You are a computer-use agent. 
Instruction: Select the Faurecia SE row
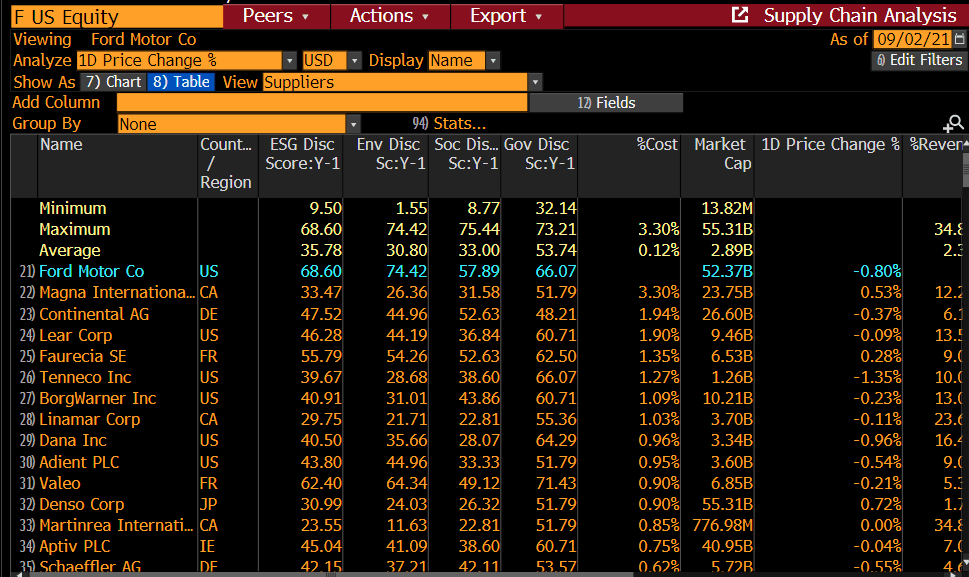pos(488,356)
